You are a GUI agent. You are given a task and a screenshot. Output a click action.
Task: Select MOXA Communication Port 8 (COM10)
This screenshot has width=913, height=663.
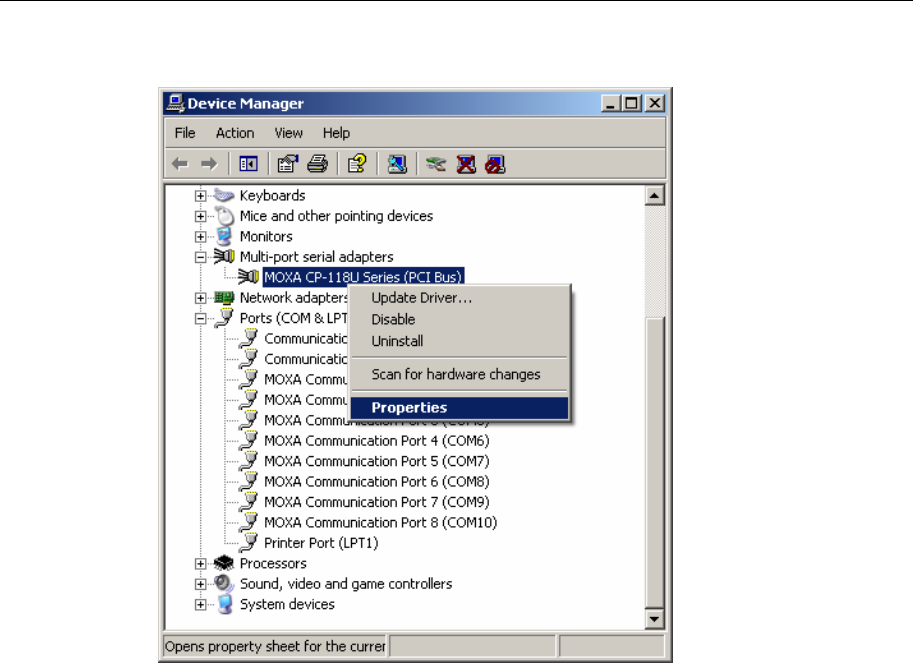click(380, 522)
